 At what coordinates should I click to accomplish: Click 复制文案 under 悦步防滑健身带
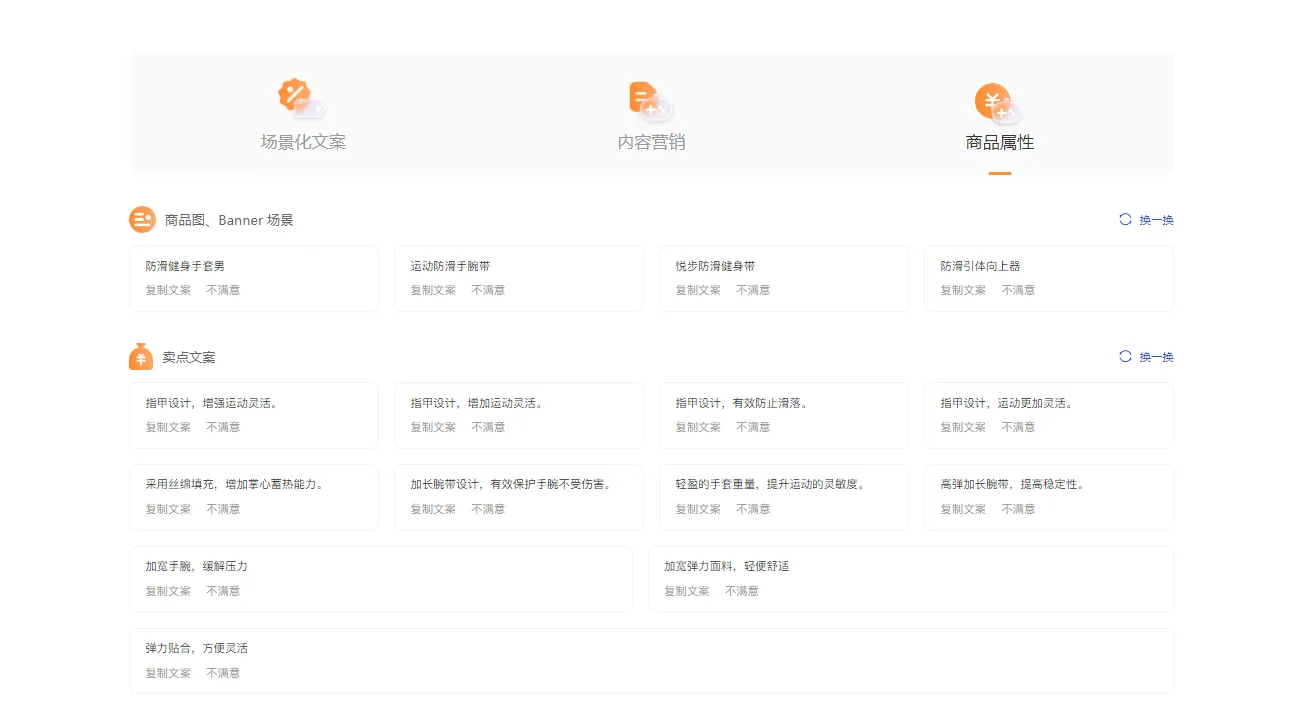698,290
